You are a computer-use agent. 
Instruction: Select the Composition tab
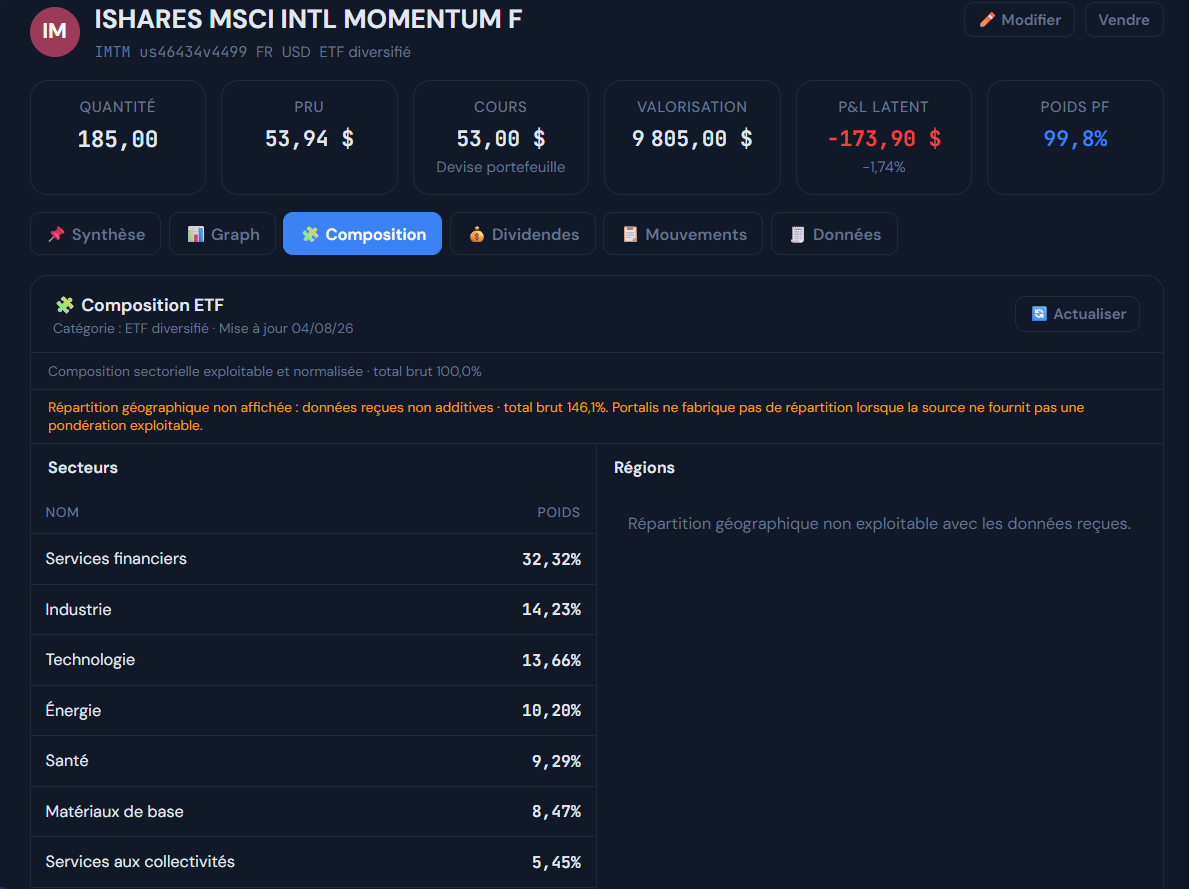pos(362,234)
